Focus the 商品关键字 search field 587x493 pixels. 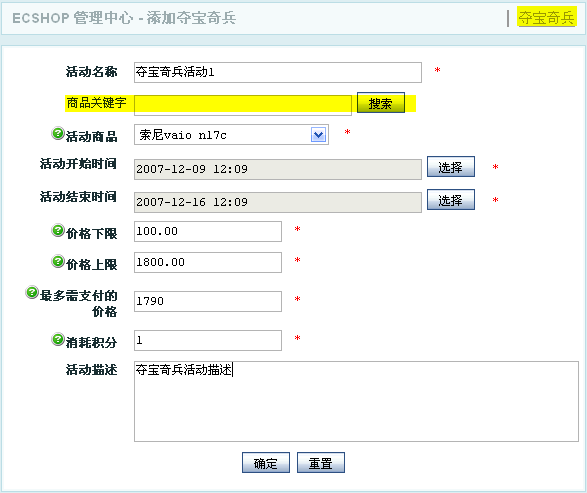coord(243,105)
